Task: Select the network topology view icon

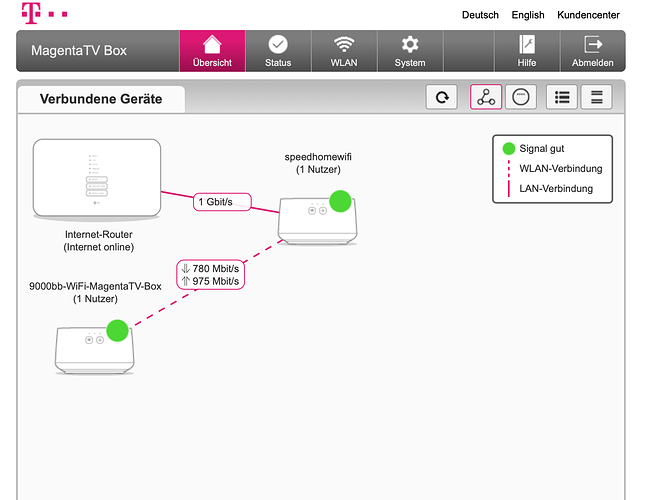Action: pyautogui.click(x=486, y=97)
